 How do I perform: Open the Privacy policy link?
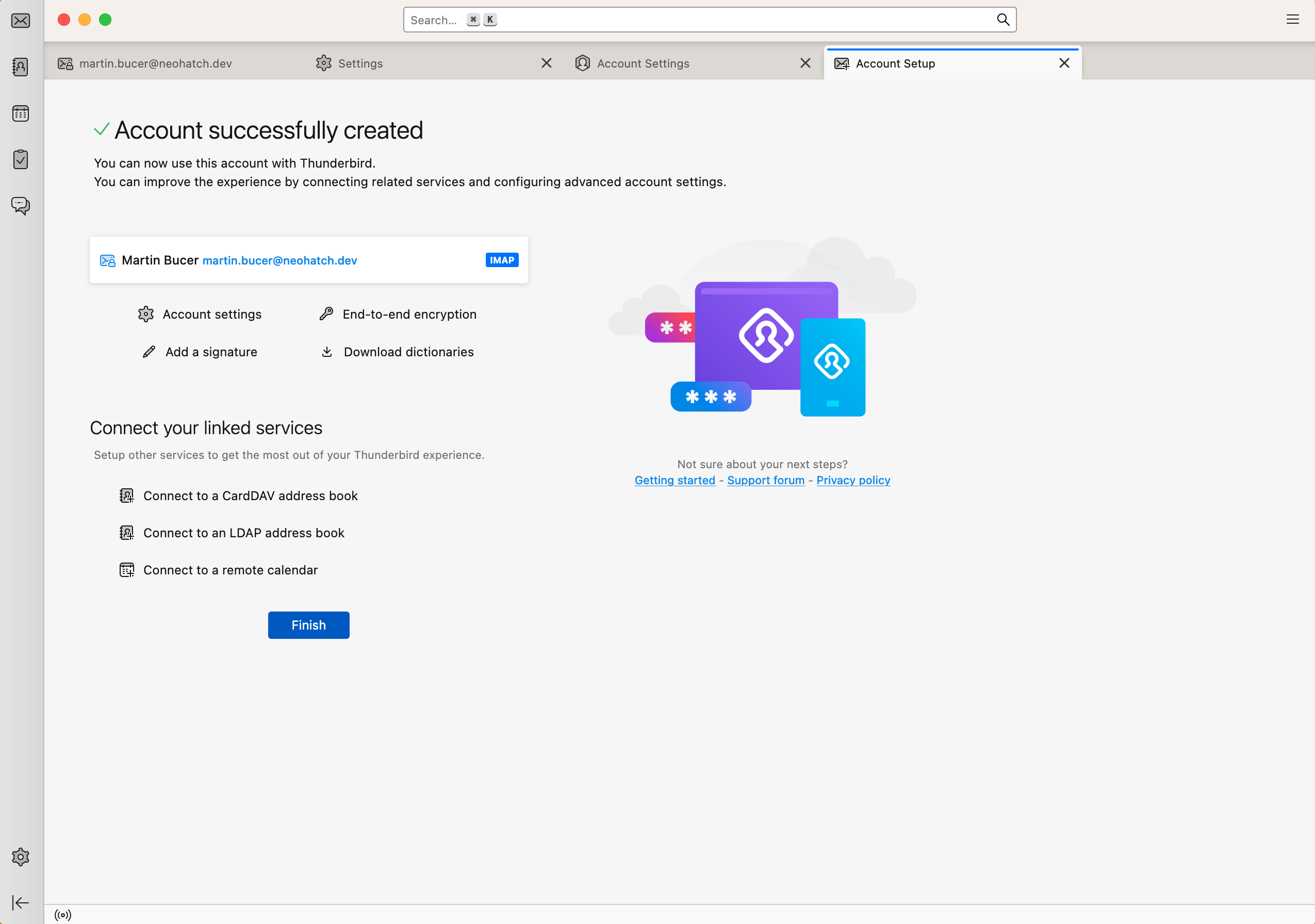pyautogui.click(x=853, y=481)
